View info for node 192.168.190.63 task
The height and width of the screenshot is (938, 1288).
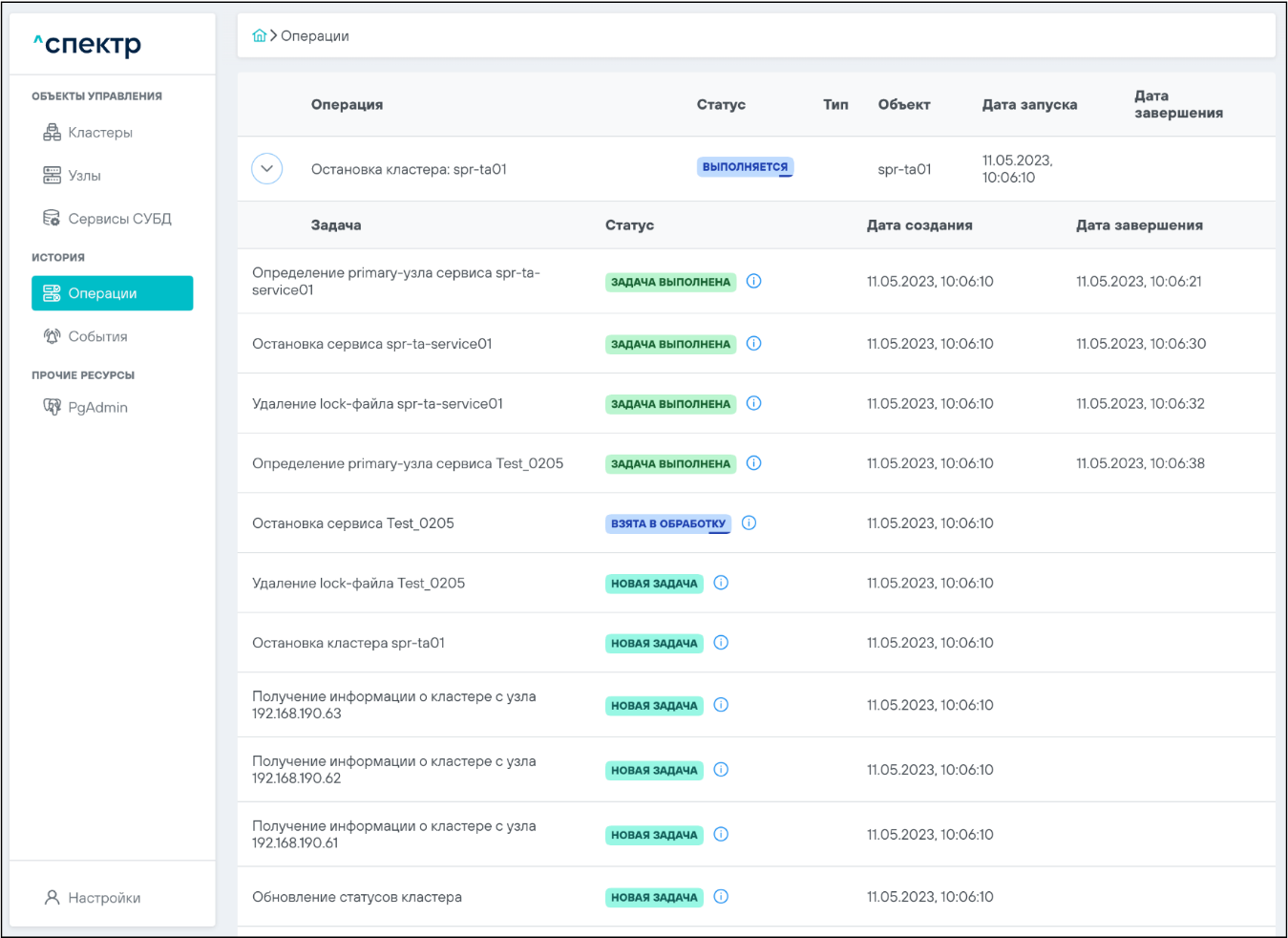point(721,705)
